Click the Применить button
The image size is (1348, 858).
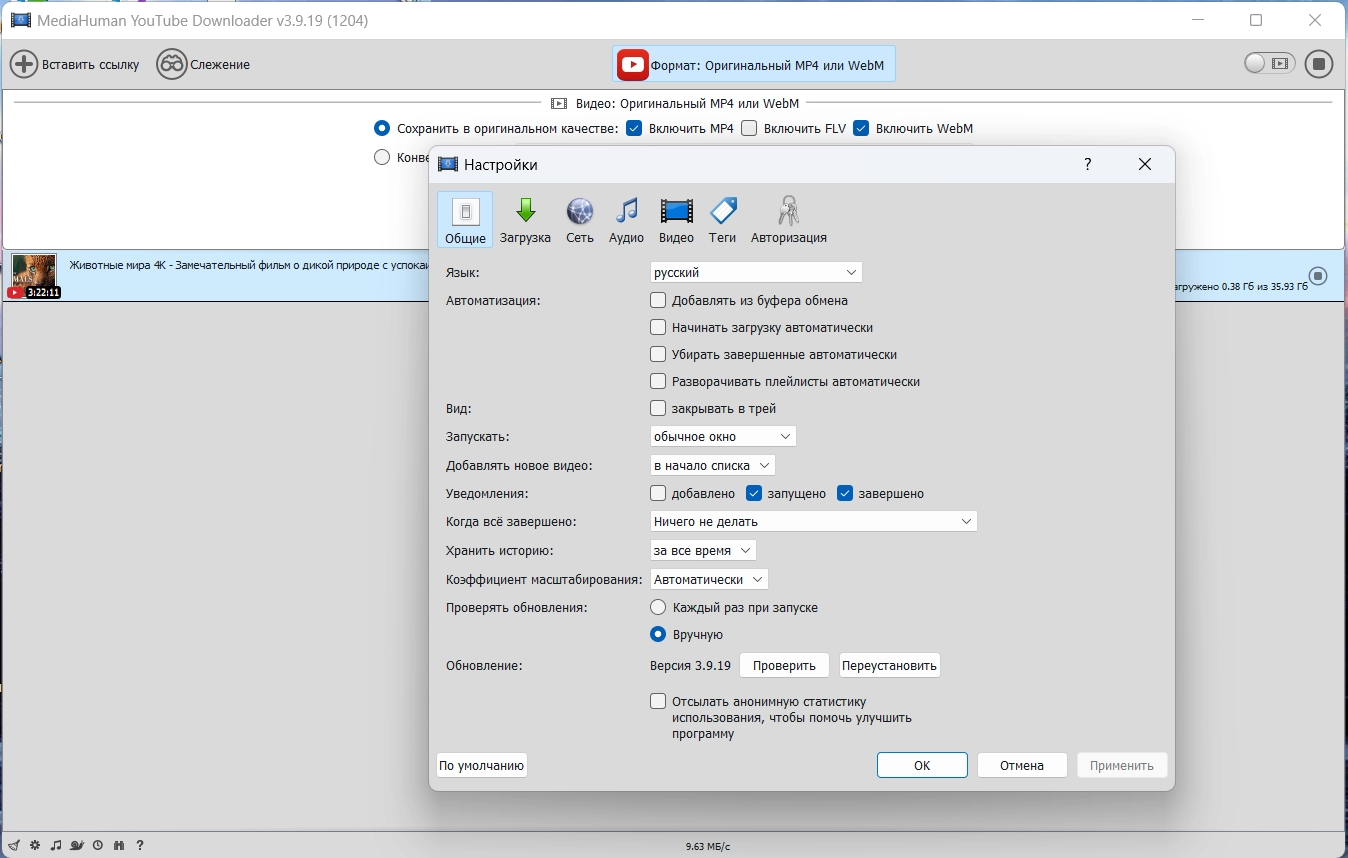(x=1122, y=765)
